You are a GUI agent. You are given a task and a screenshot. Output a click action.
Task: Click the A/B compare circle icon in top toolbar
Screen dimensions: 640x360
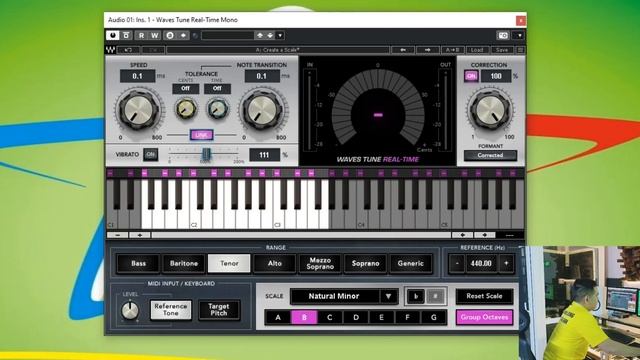170,36
